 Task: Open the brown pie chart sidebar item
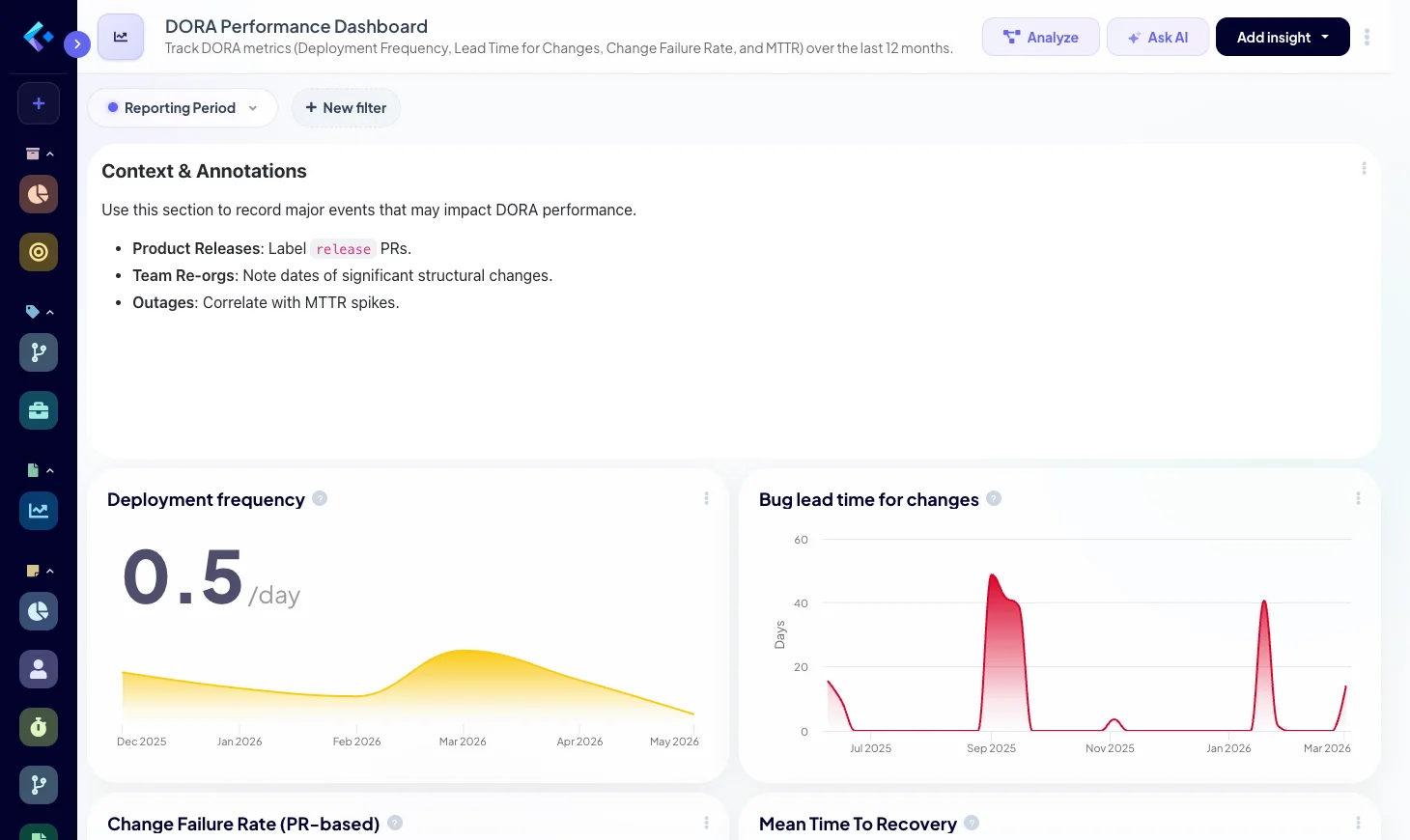coord(39,194)
